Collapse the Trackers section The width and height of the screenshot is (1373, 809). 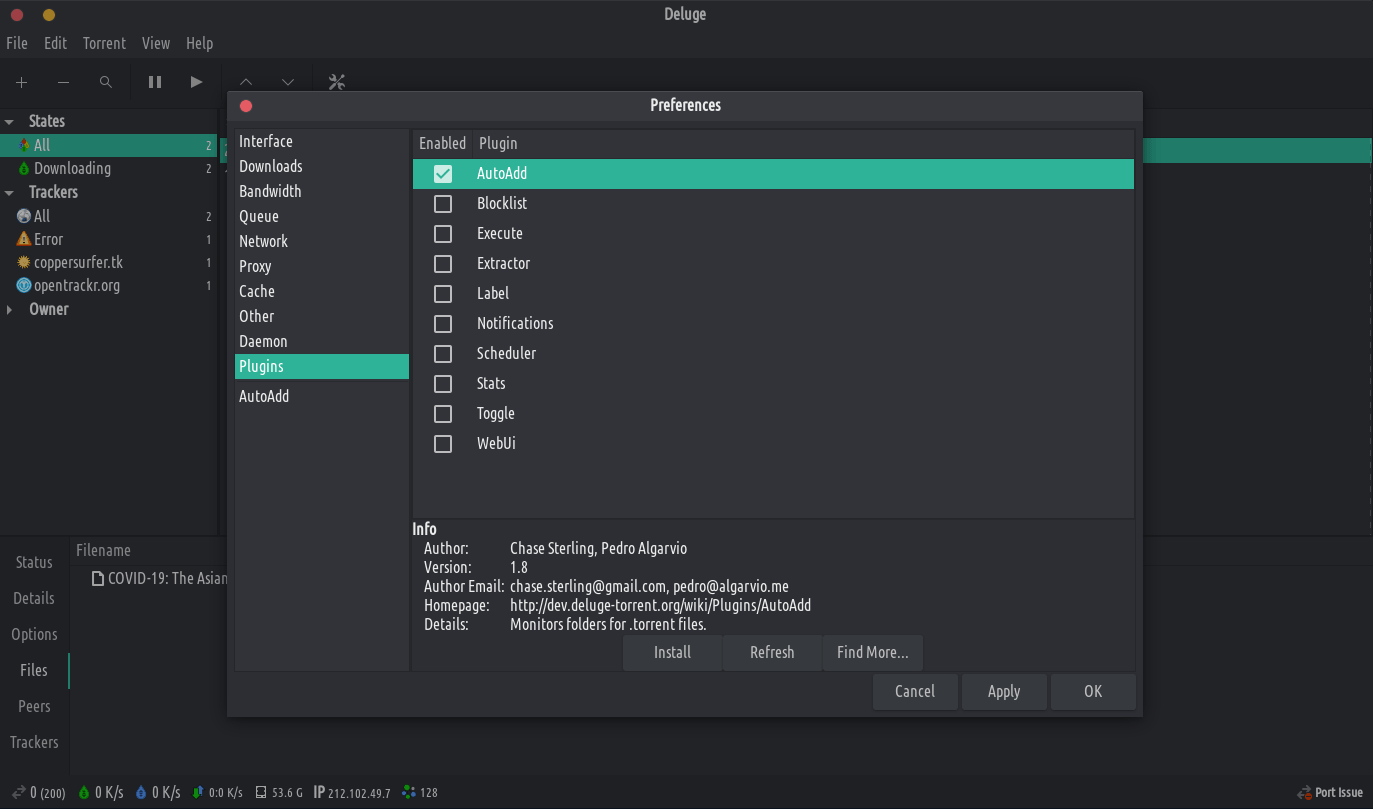click(9, 192)
